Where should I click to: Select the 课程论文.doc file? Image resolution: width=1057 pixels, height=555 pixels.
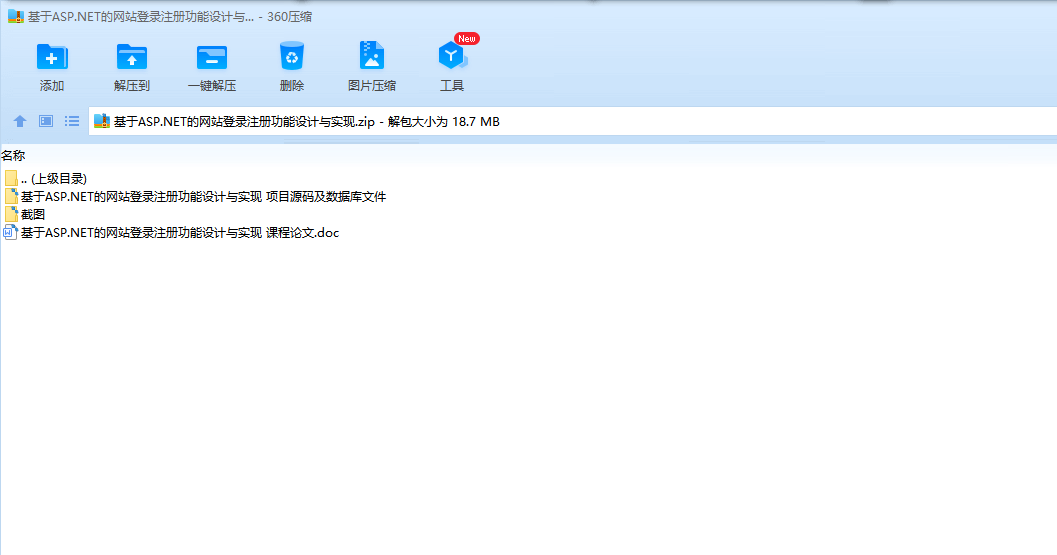tap(180, 233)
